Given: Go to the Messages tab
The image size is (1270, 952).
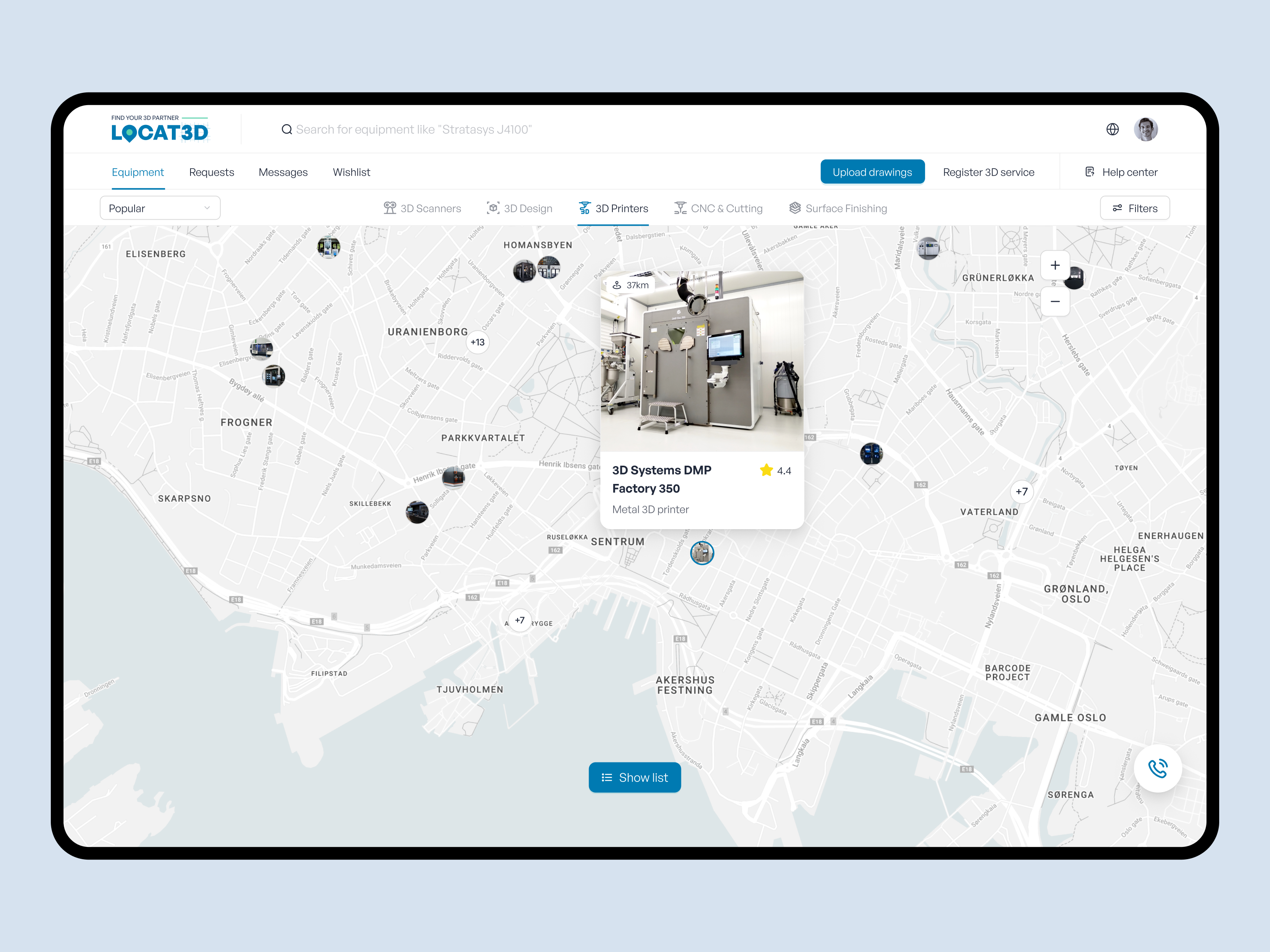Looking at the screenshot, I should pos(283,172).
